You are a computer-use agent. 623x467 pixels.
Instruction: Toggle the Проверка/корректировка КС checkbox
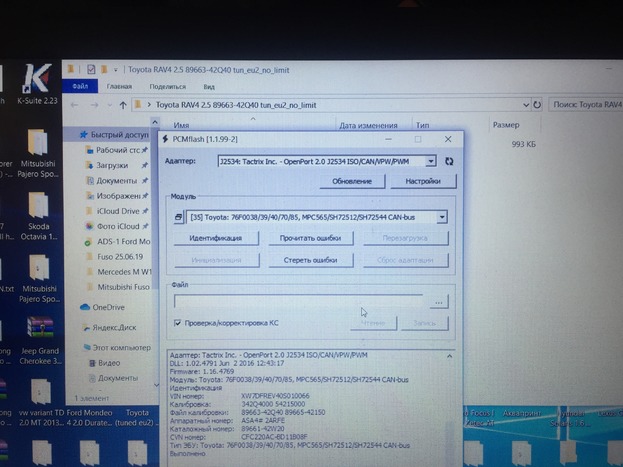tap(178, 323)
